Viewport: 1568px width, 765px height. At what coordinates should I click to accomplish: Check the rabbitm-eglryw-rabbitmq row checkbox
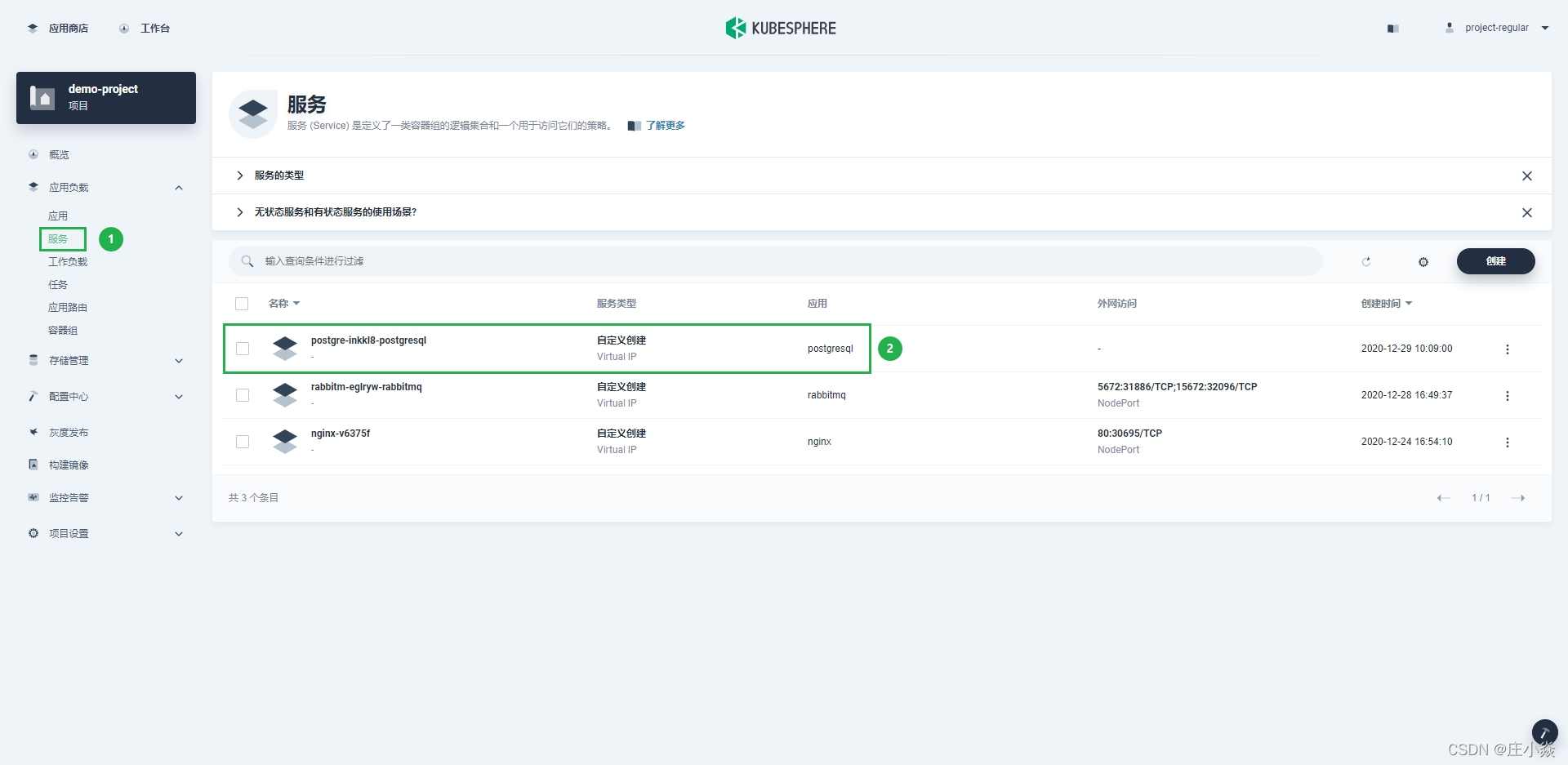tap(243, 395)
